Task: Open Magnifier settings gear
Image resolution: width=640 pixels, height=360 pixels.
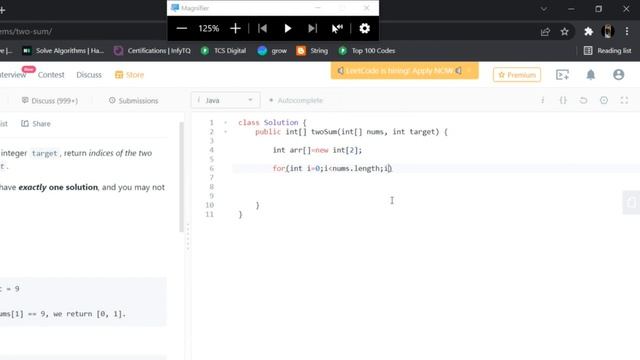Action: pos(364,29)
